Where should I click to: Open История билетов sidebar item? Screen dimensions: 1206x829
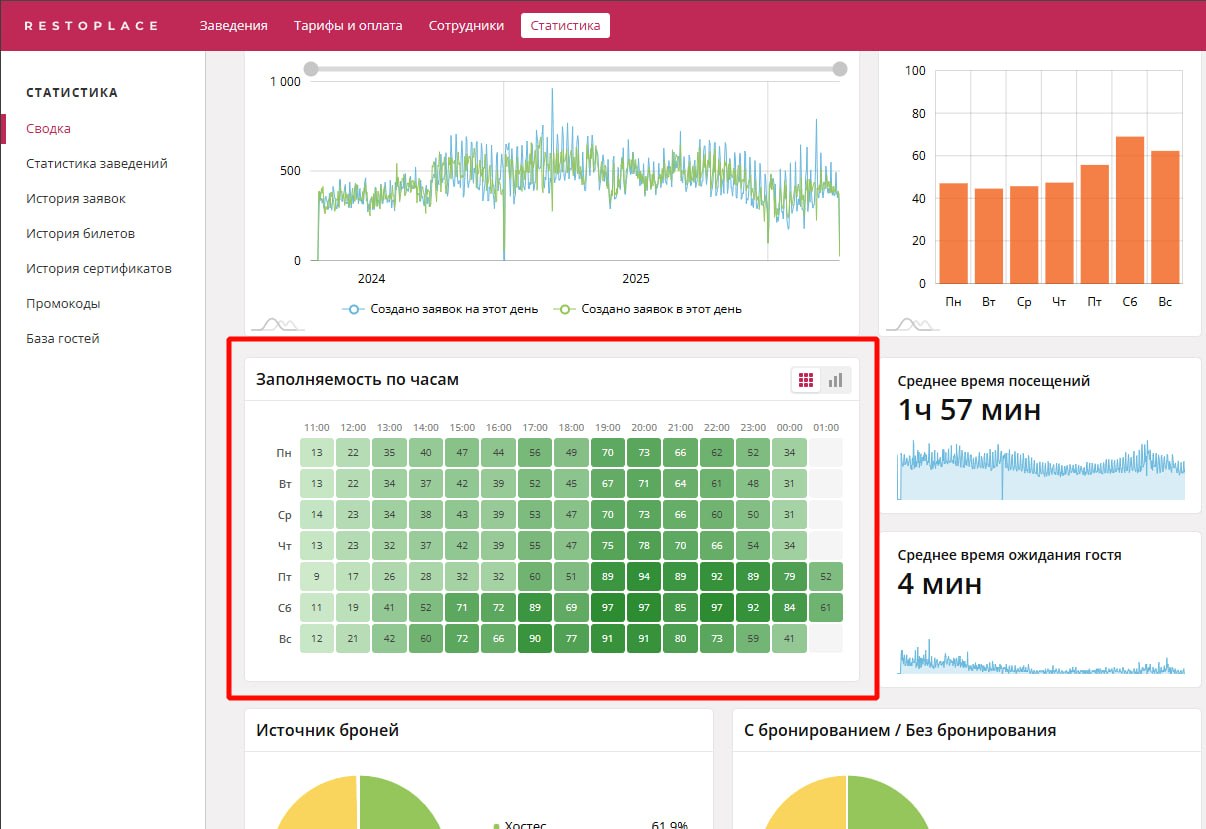[80, 234]
